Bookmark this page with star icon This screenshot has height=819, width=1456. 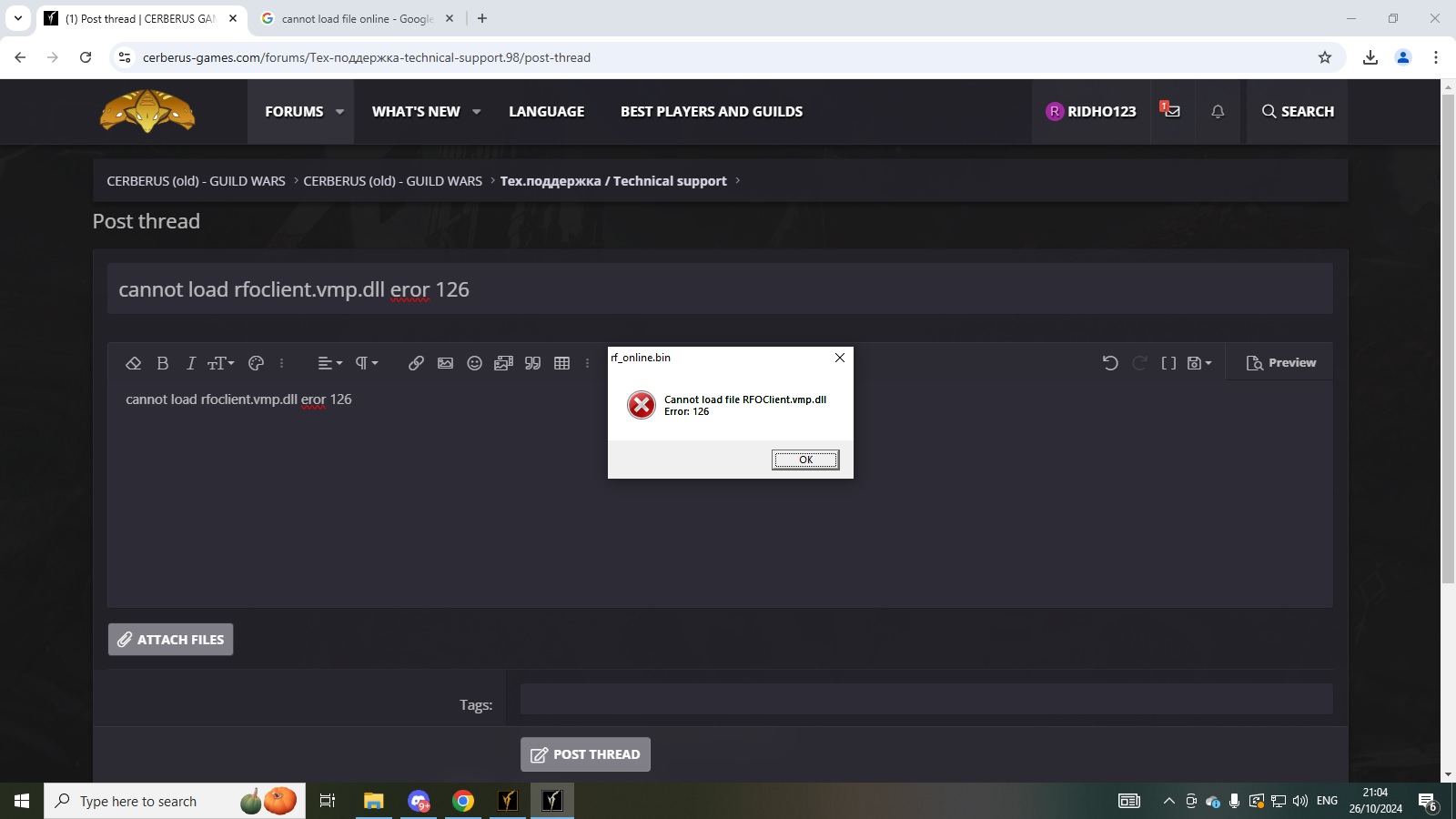click(1325, 57)
